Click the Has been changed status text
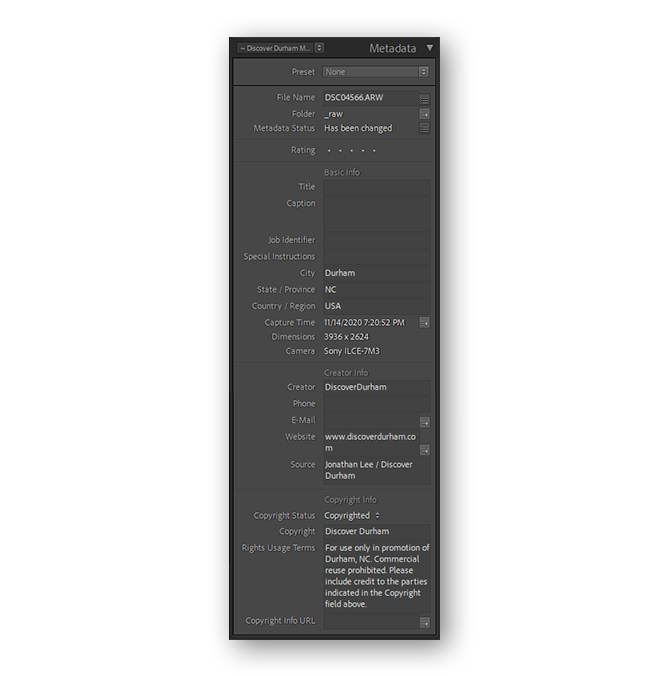This screenshot has width=668, height=676. (358, 128)
